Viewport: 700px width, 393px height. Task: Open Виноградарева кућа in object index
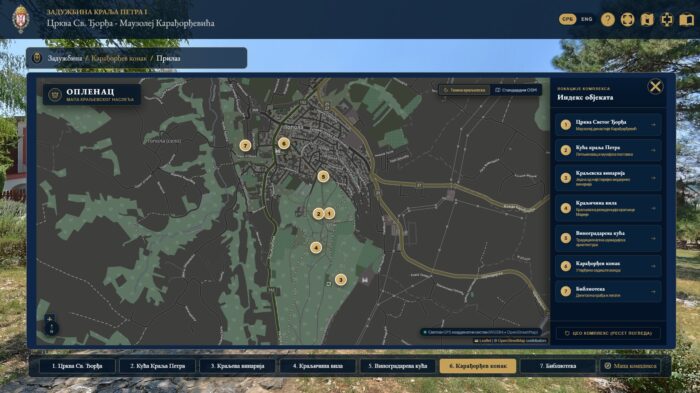[608, 238]
